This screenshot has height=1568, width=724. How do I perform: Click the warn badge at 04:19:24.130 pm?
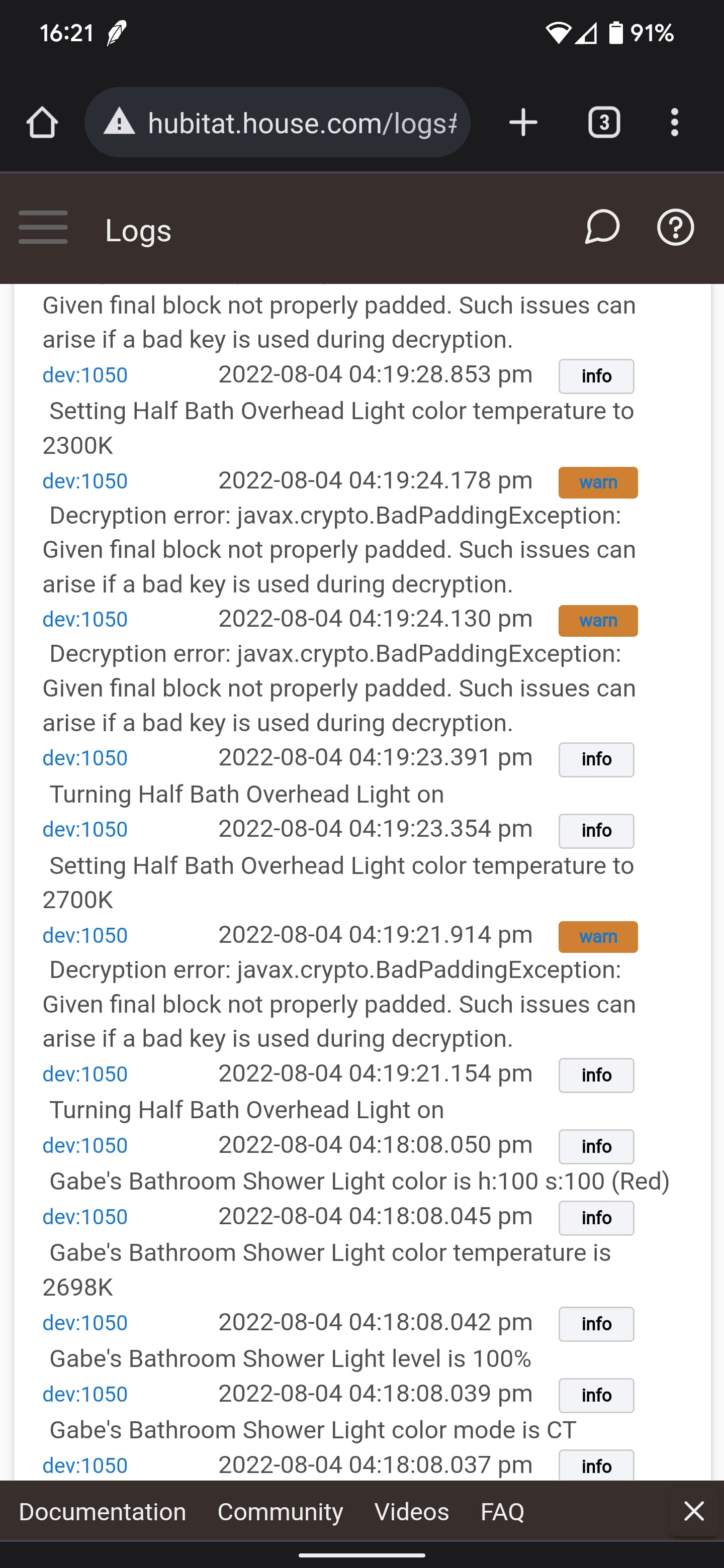coord(598,621)
